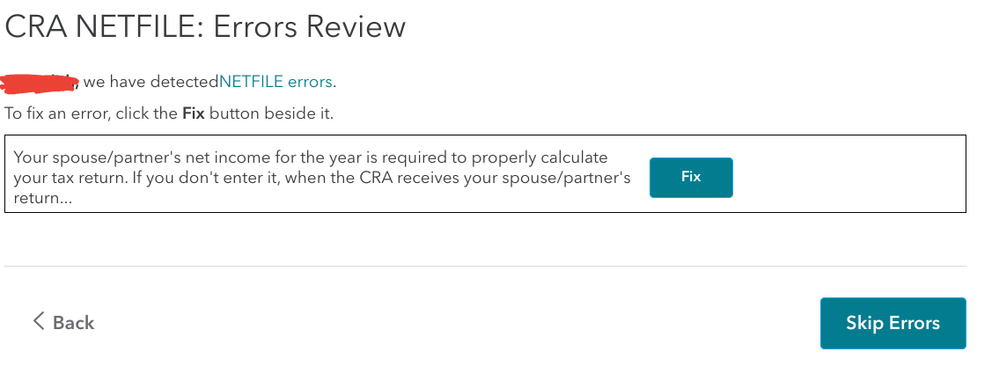Viewport: 999px width, 388px height.
Task: Click the 'properly calculate' phrase in error text
Action: pos(542,157)
